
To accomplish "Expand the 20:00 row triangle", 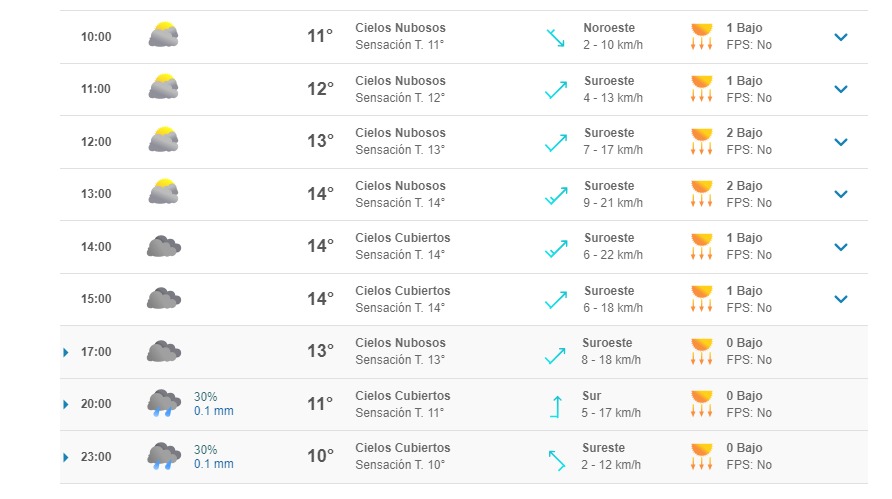I will coord(66,404).
